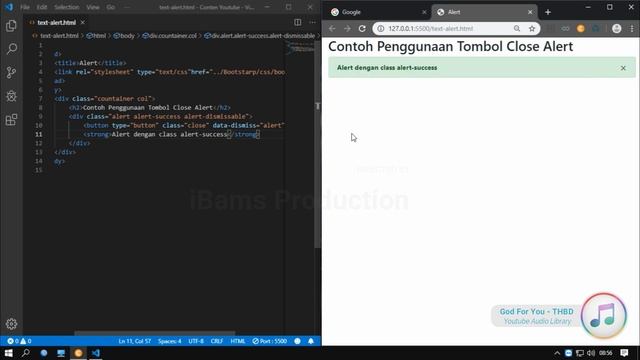Close the Alert browser tab
The width and height of the screenshot is (640, 360).
530,12
